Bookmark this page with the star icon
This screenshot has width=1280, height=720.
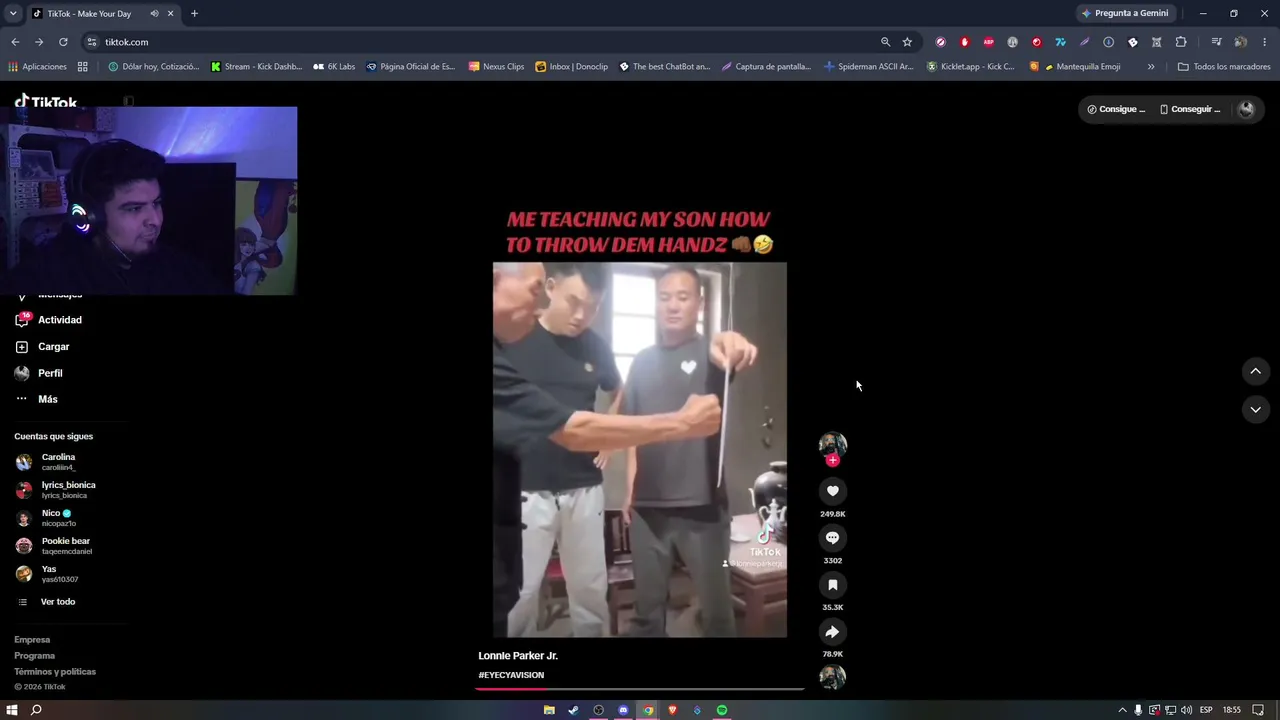tap(907, 42)
